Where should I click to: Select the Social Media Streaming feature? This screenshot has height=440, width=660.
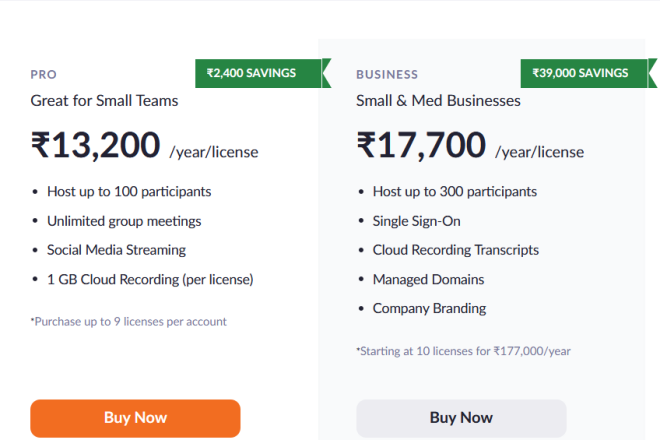tap(116, 250)
